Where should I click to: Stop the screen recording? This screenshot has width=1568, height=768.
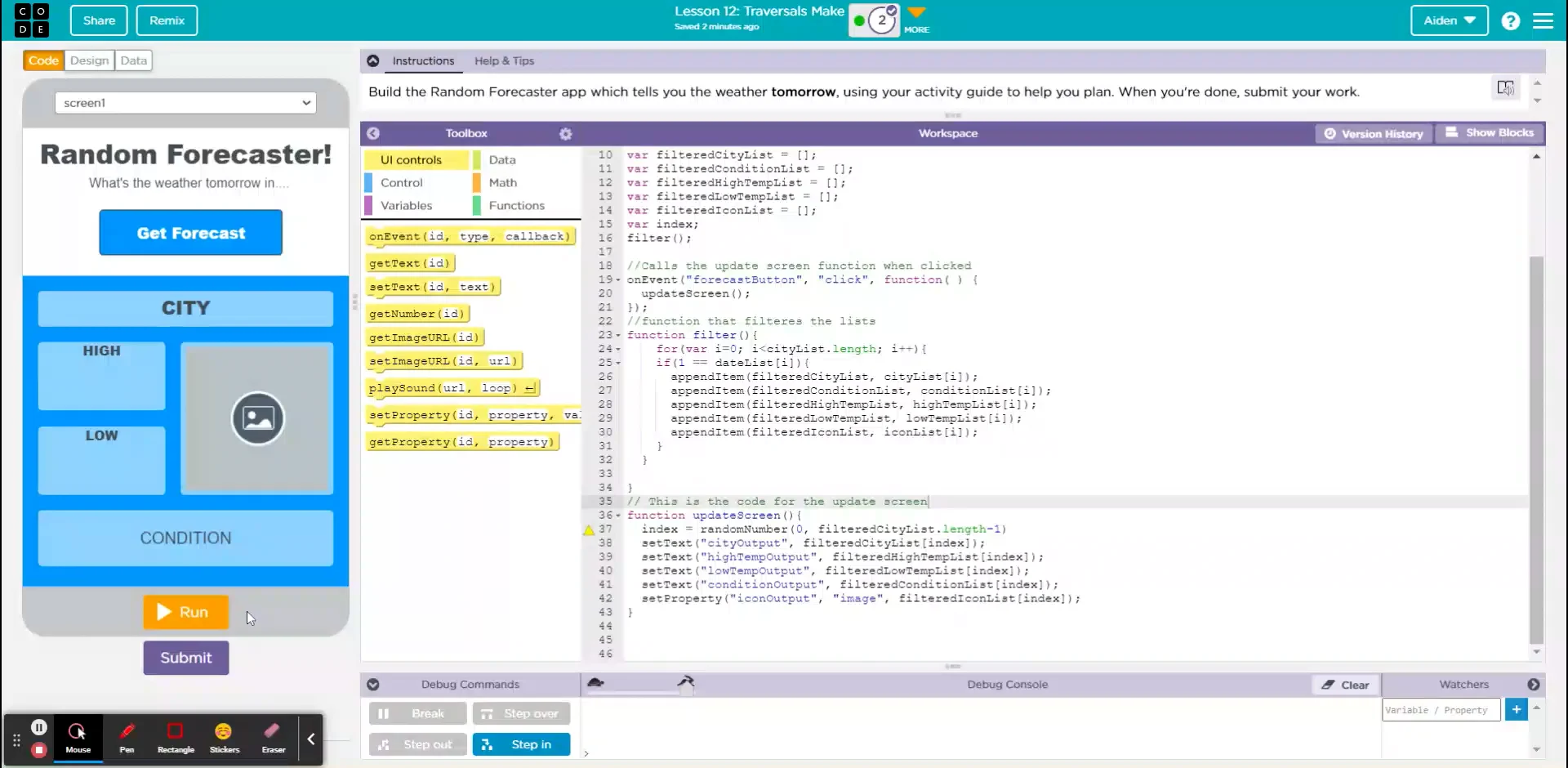pyautogui.click(x=38, y=748)
